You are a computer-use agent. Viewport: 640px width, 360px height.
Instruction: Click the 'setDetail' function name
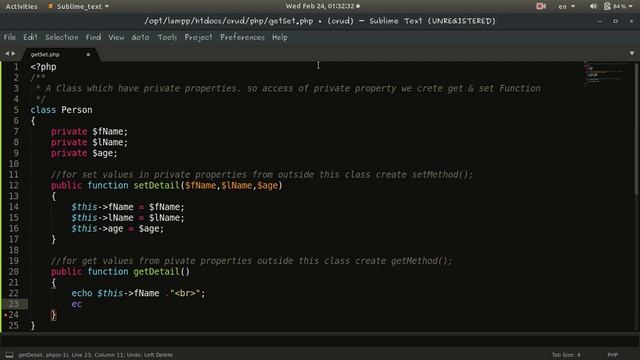tap(156, 185)
